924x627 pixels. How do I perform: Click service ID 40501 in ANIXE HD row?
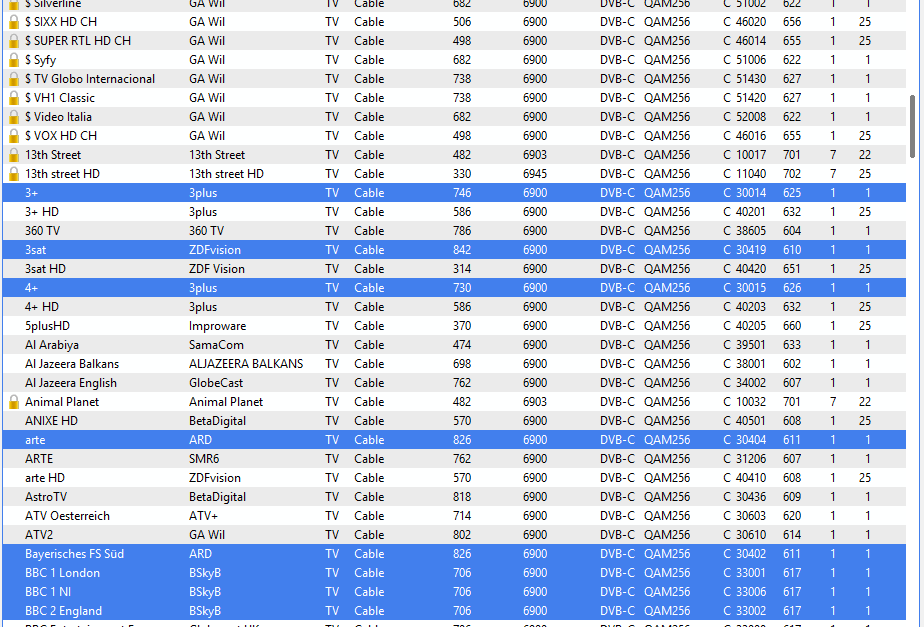pos(751,421)
